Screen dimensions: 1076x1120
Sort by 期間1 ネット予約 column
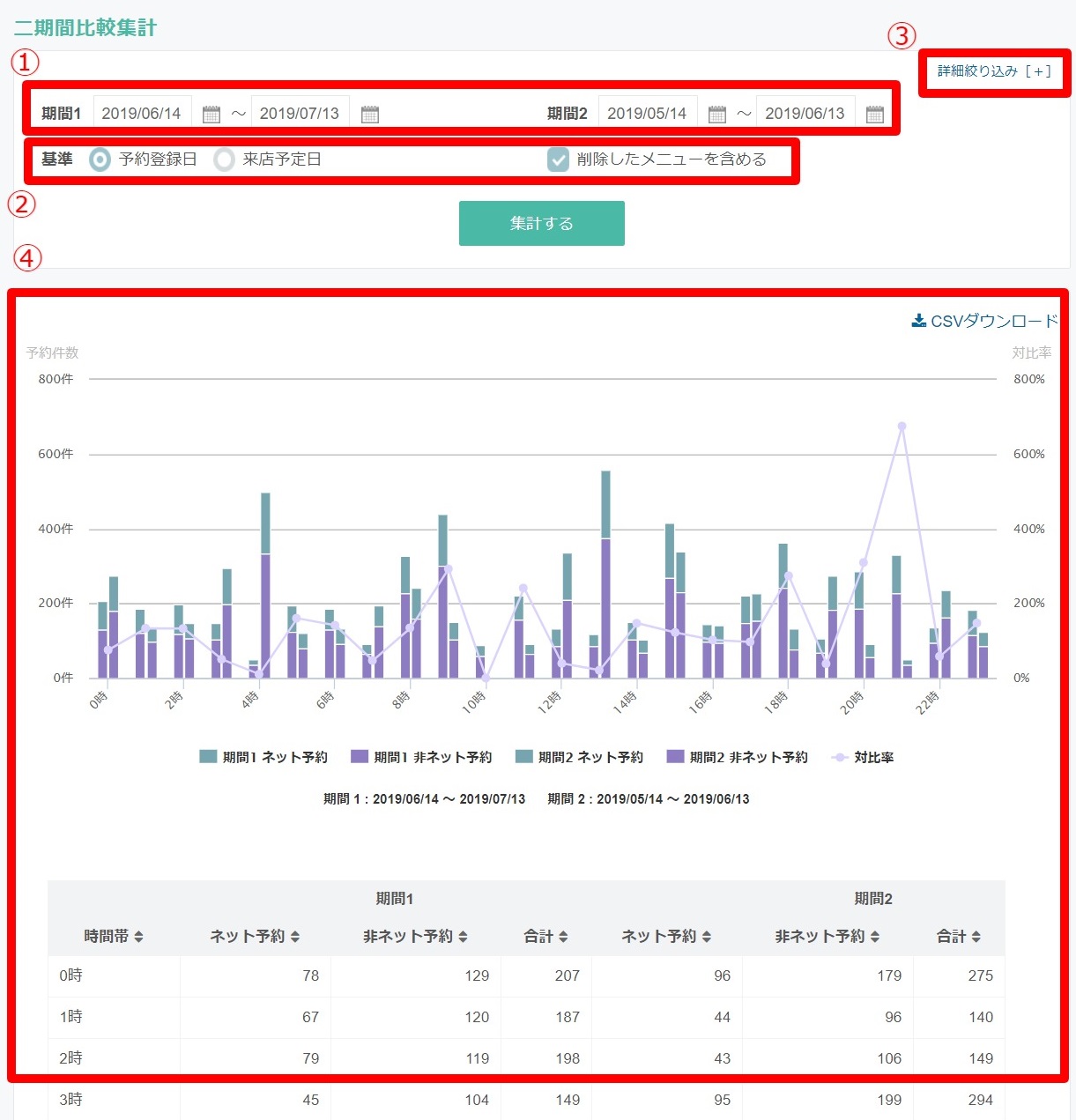(255, 937)
